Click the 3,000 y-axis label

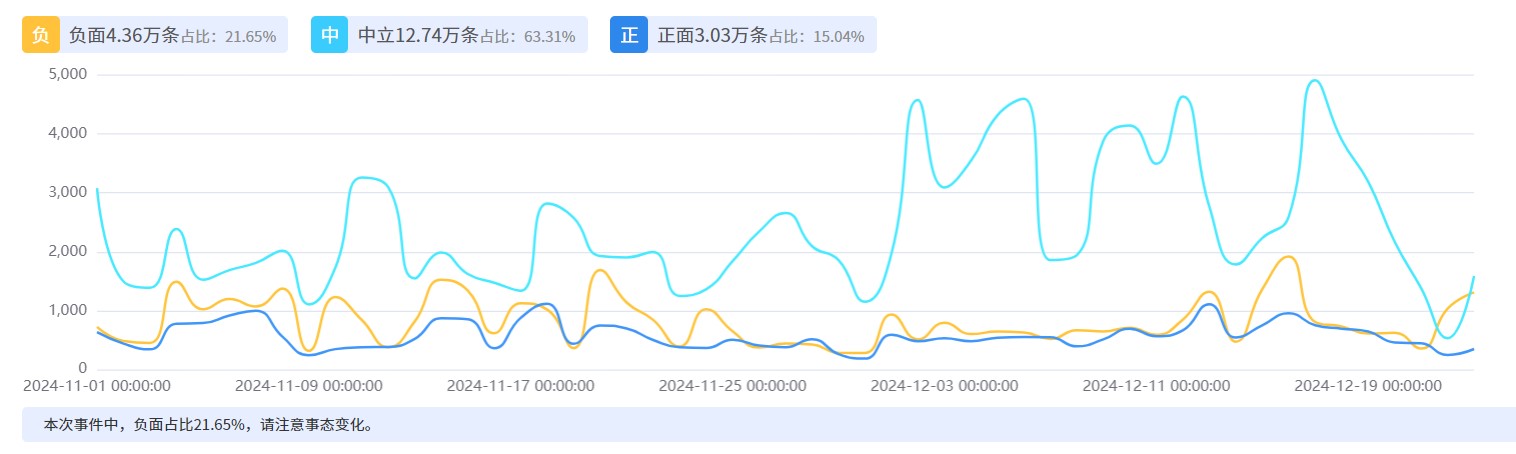point(68,192)
